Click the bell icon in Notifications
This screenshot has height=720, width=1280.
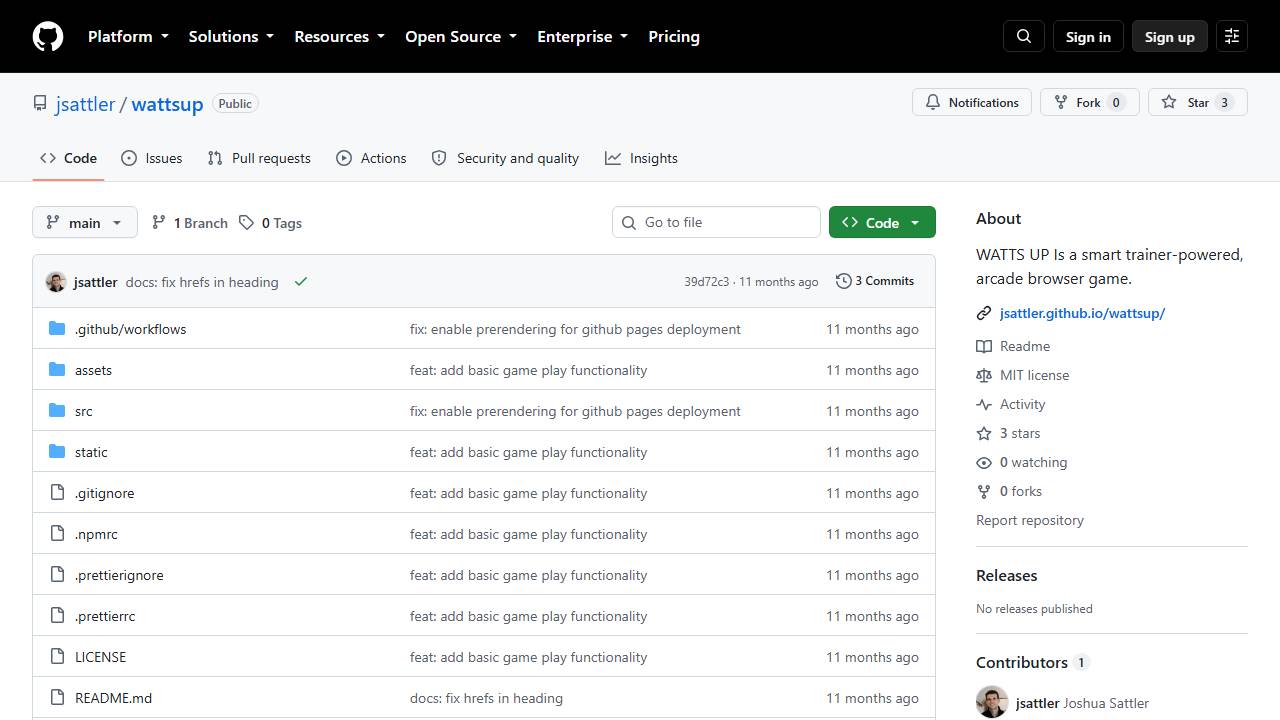coord(933,102)
